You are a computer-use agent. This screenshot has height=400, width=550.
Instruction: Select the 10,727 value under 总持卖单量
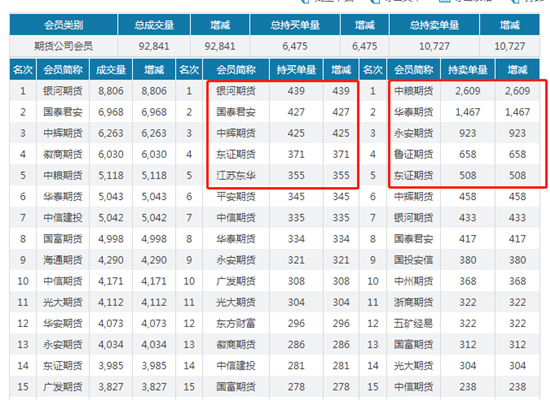[x=434, y=46]
